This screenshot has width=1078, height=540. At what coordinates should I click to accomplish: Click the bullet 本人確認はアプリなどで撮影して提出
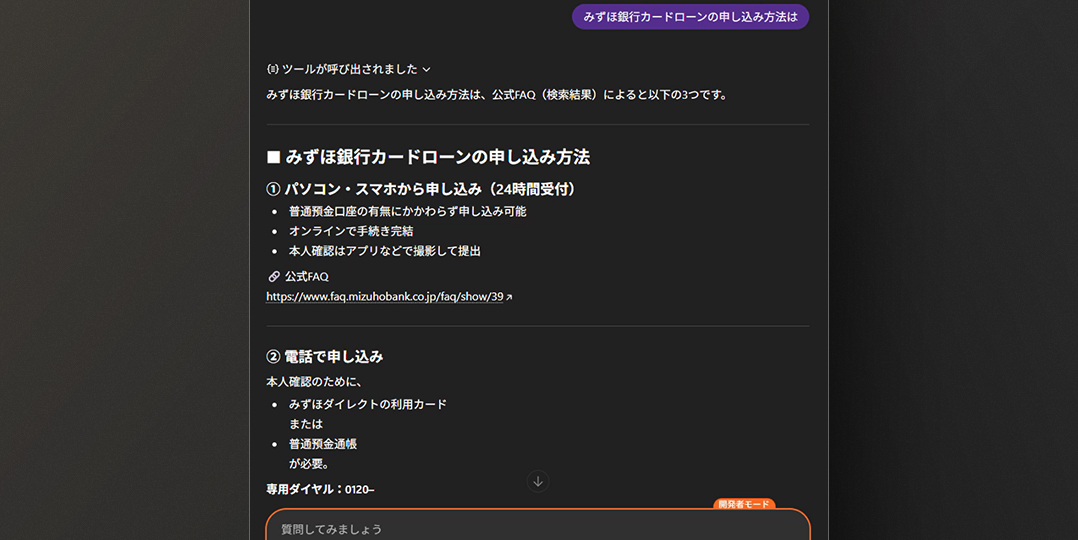[384, 251]
